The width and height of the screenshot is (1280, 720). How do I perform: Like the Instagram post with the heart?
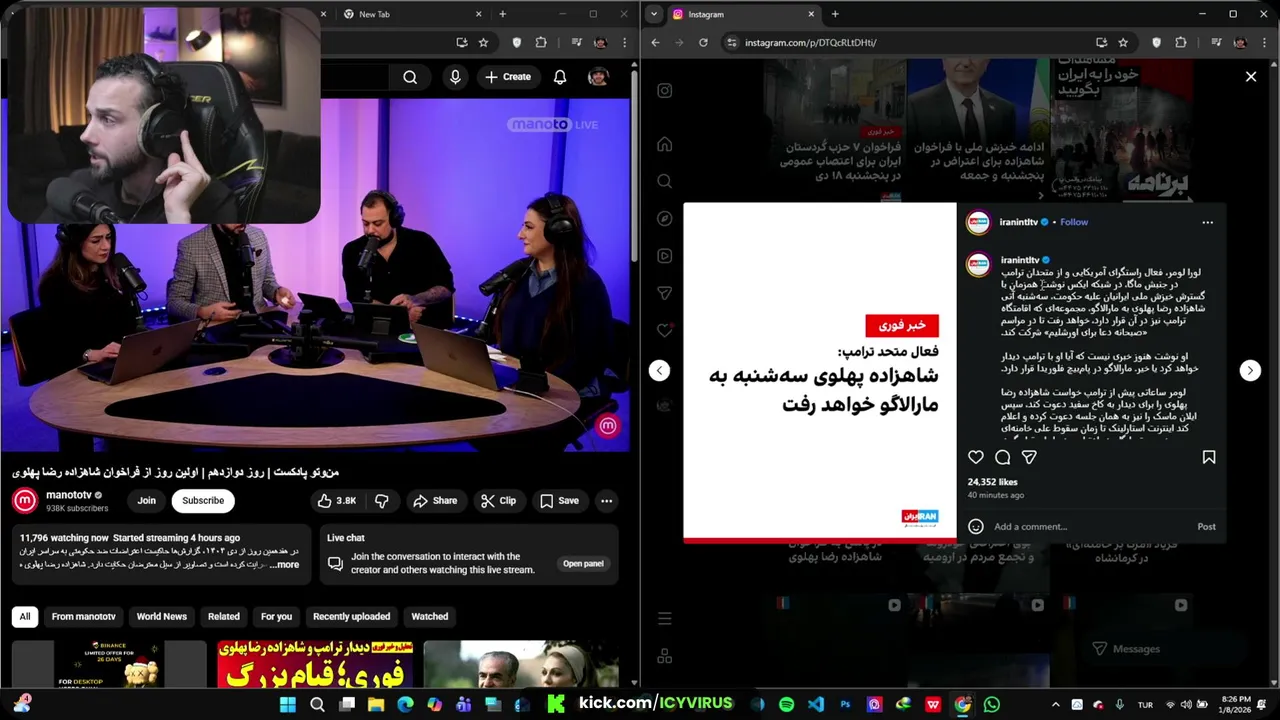pos(976,457)
